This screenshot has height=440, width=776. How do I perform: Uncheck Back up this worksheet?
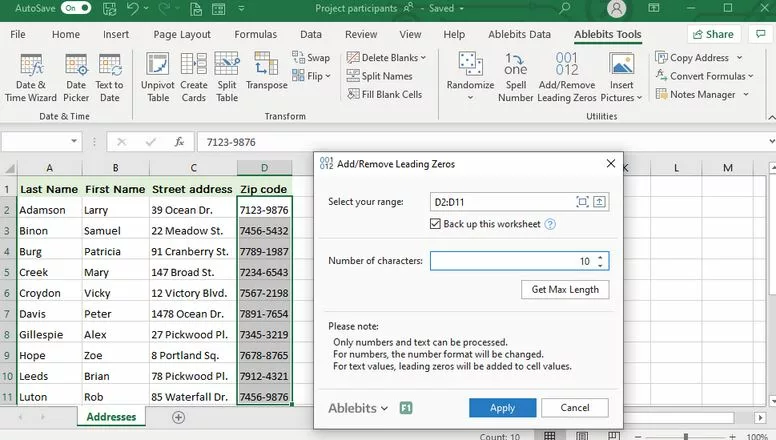pyautogui.click(x=435, y=224)
